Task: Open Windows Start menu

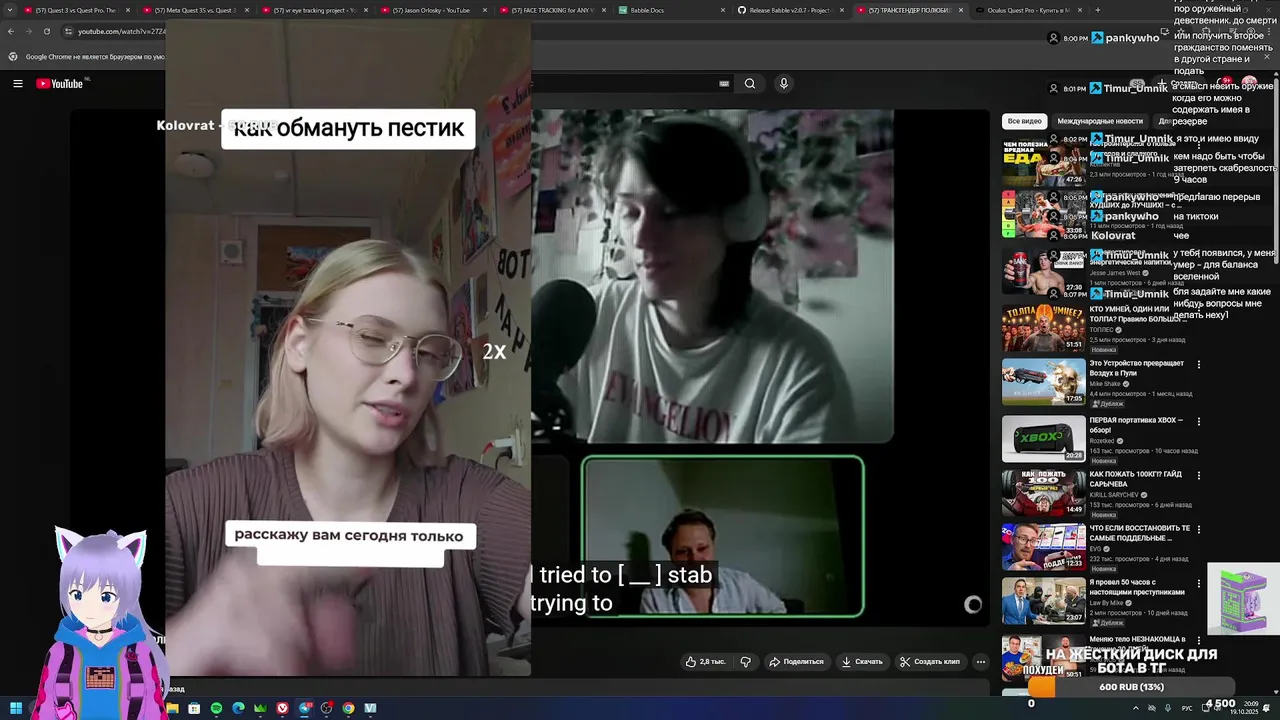Action: click(x=16, y=708)
